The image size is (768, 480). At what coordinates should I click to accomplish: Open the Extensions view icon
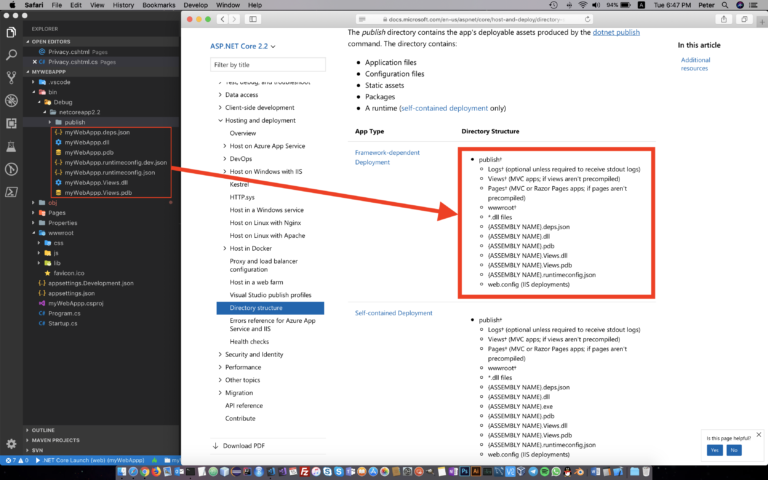point(11,123)
